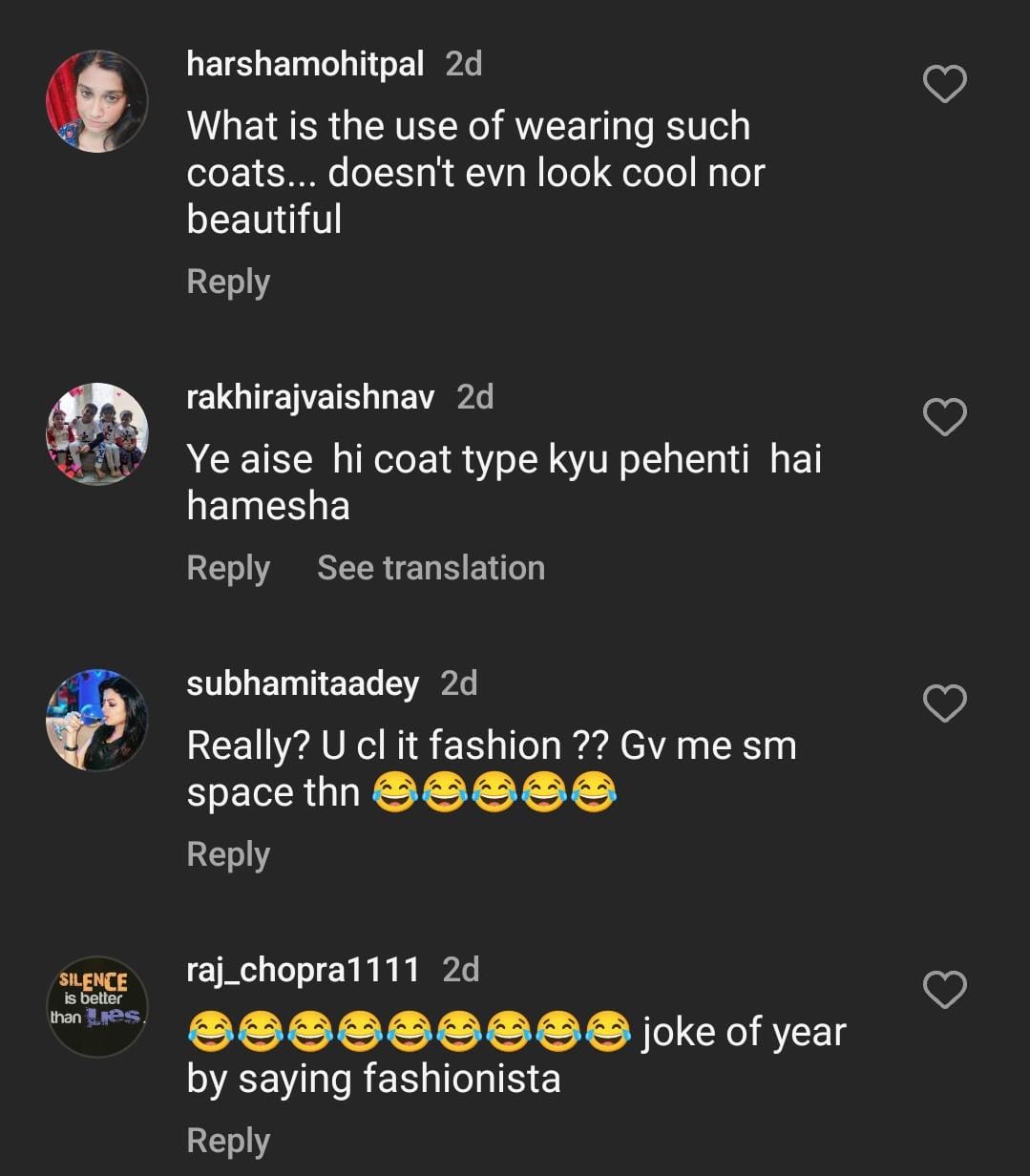Open harshamohitpal's profile picture
Image resolution: width=1030 pixels, height=1176 pixels.
(x=97, y=101)
